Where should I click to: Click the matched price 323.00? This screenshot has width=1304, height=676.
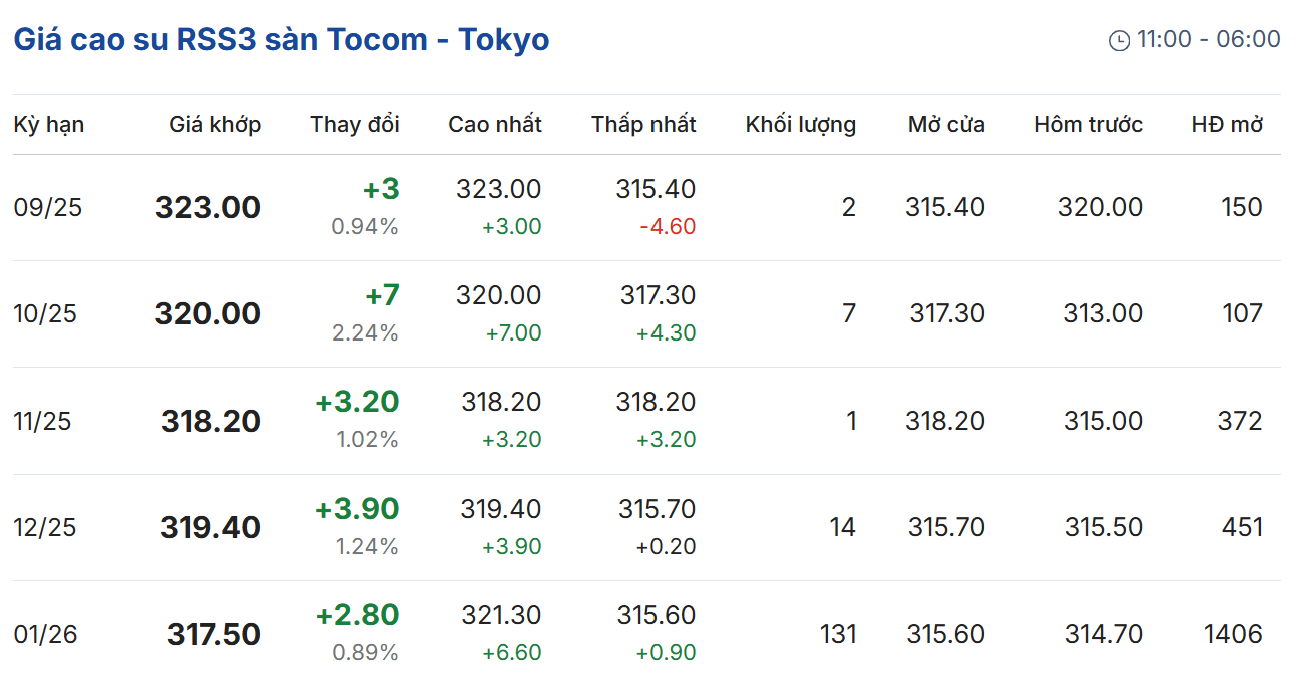[x=208, y=208]
